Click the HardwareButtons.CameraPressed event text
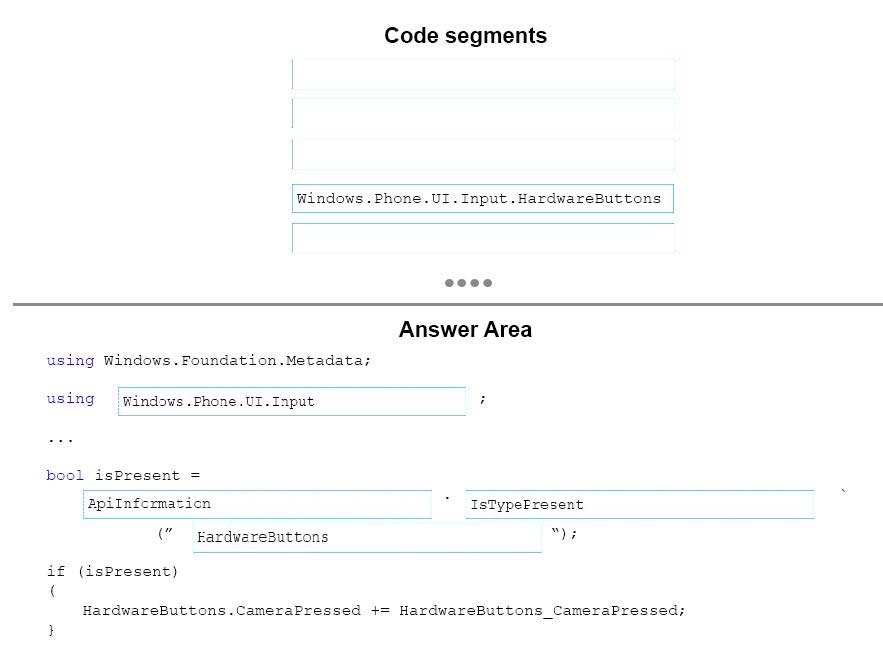 (222, 610)
